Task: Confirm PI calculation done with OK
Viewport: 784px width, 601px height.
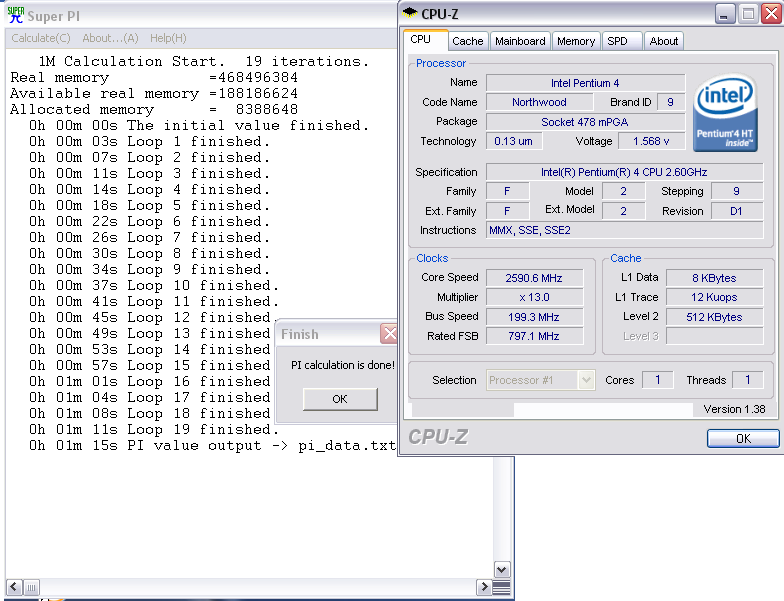Action: click(x=340, y=399)
